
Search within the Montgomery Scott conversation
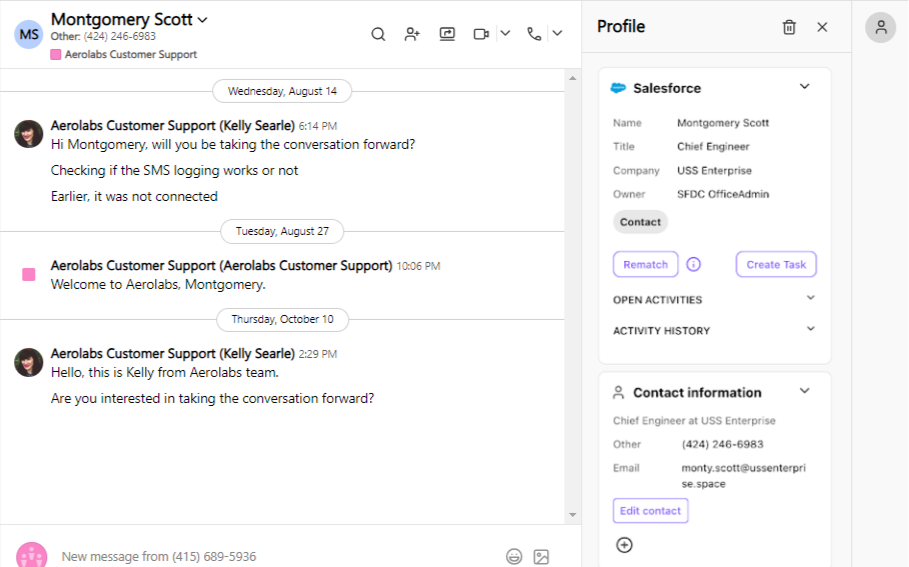click(378, 34)
